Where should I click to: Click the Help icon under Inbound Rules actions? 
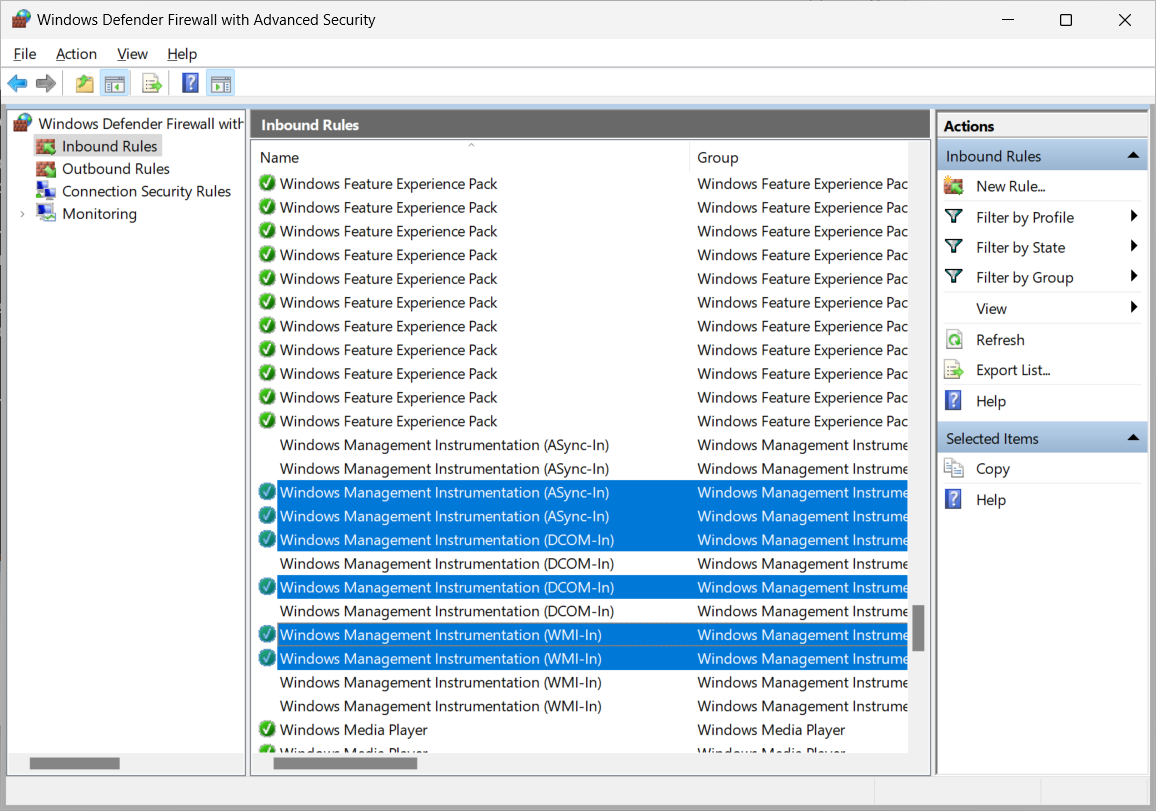(953, 400)
